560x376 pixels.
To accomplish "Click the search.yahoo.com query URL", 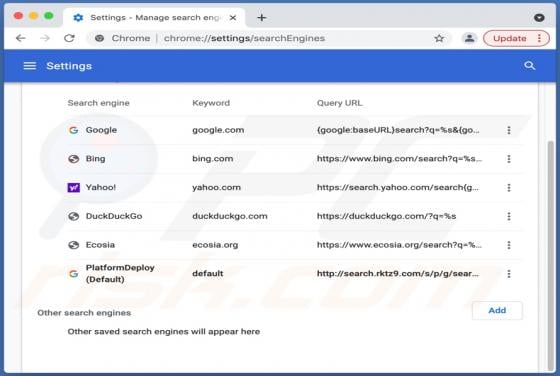I will (x=398, y=187).
